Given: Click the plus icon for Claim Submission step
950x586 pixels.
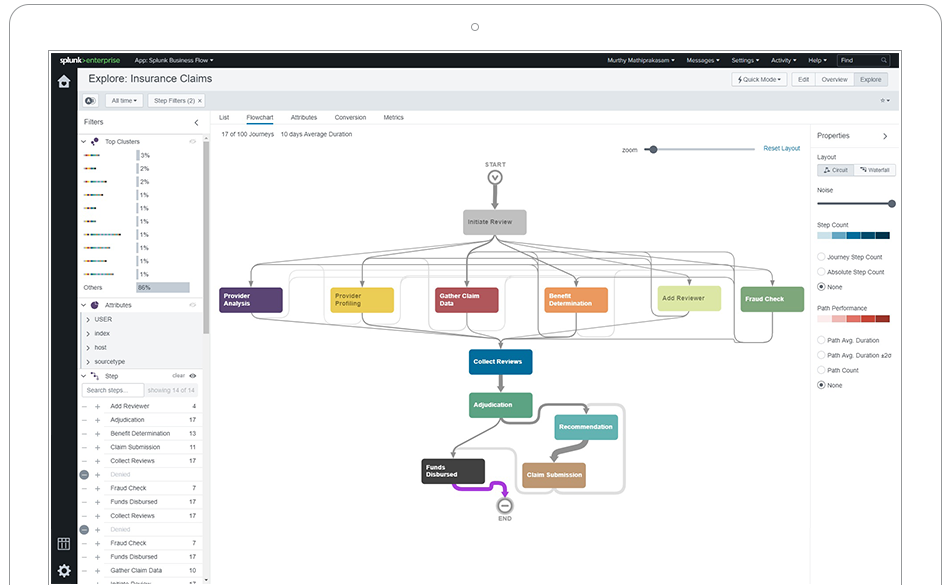Looking at the screenshot, I should pyautogui.click(x=98, y=447).
